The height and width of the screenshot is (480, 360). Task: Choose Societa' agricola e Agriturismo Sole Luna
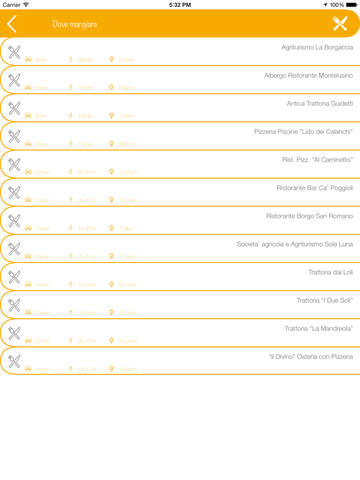pyautogui.click(x=180, y=248)
